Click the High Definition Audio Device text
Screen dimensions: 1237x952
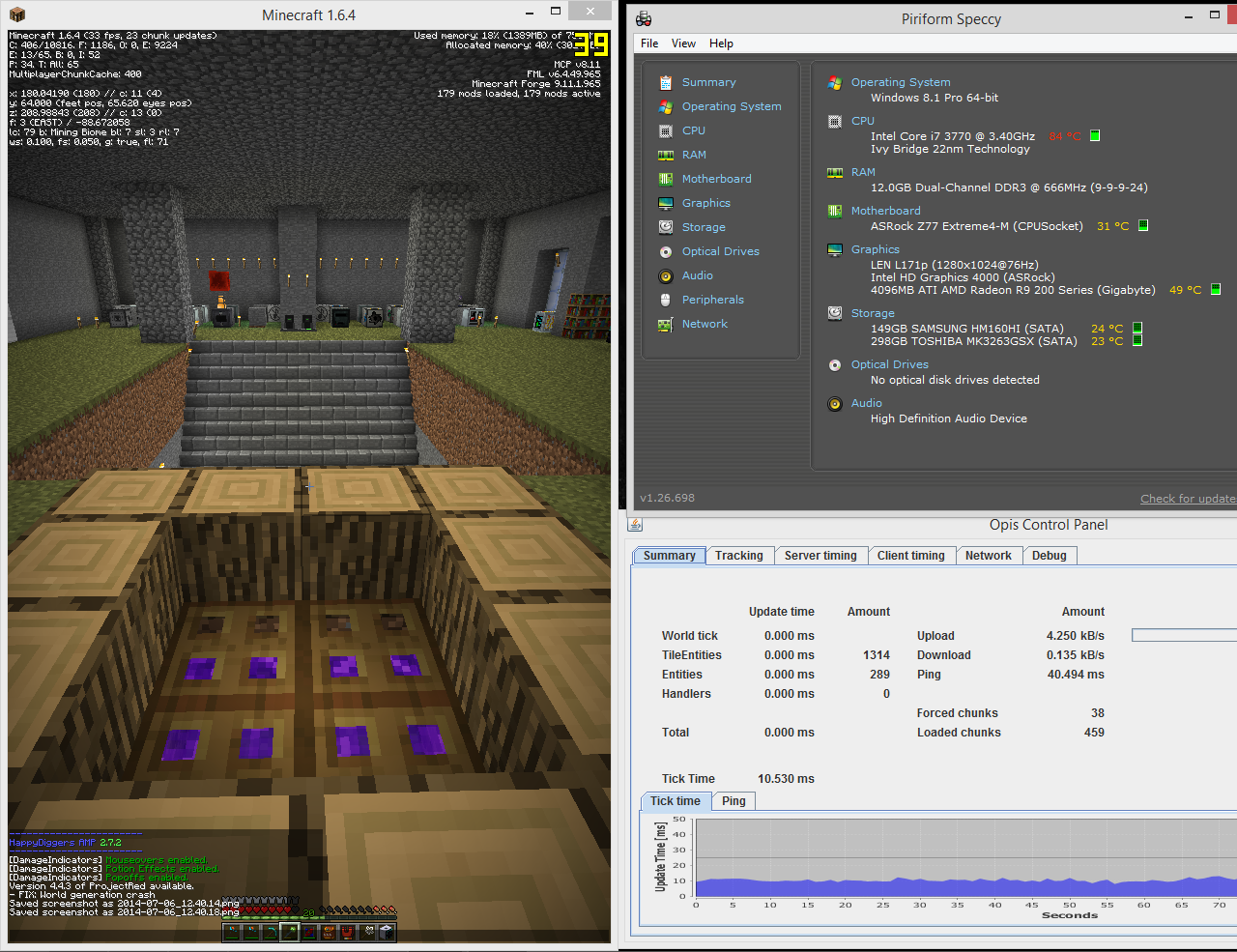point(949,418)
